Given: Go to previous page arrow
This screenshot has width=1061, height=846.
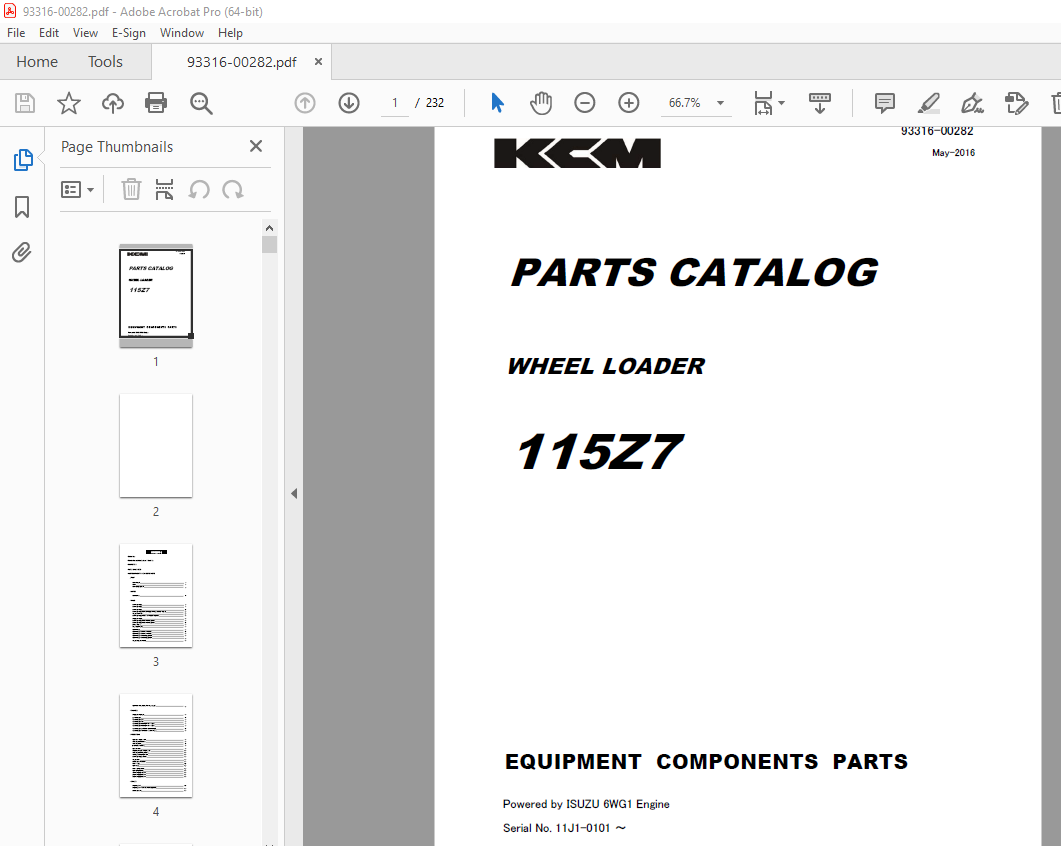Looking at the screenshot, I should click(x=305, y=103).
